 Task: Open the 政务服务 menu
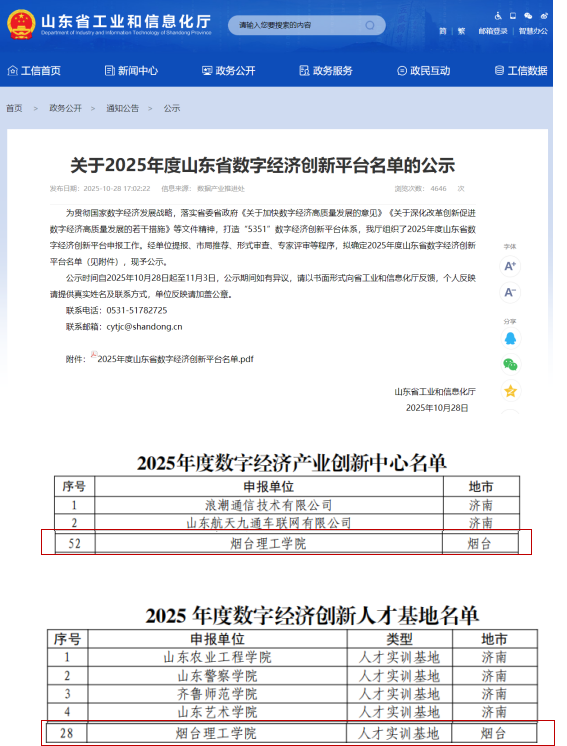tap(326, 71)
